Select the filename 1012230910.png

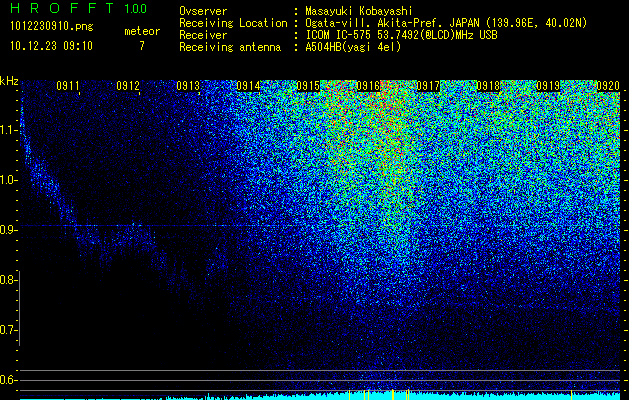click(52, 26)
